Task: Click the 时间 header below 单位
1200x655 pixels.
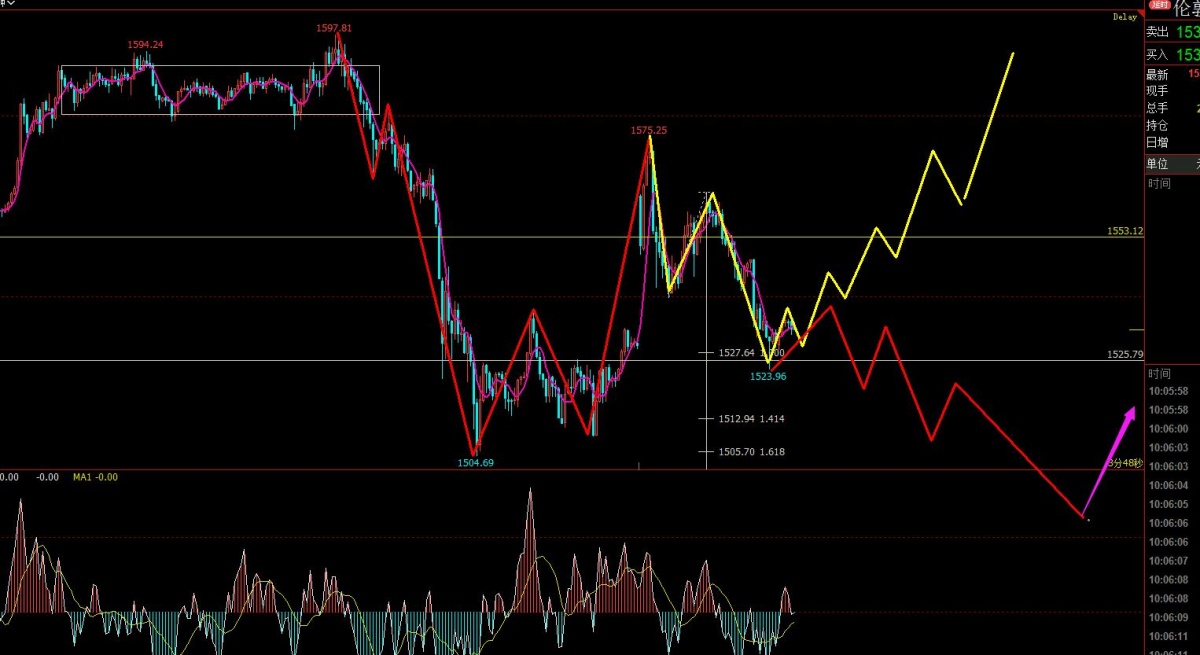Action: tap(1159, 183)
